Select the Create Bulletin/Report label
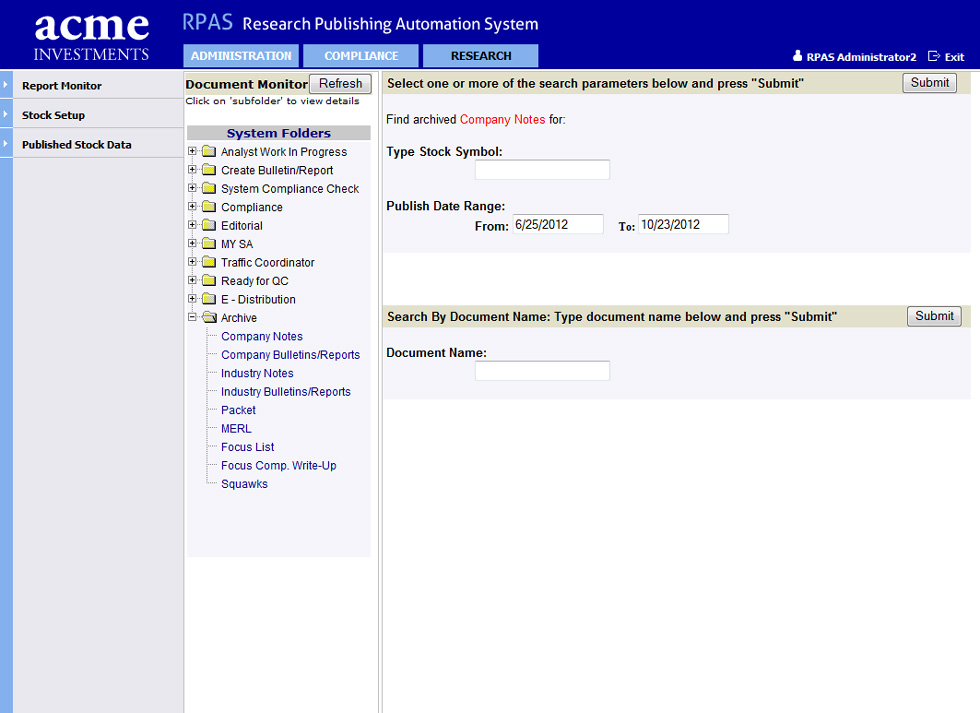This screenshot has height=713, width=980. 277,170
